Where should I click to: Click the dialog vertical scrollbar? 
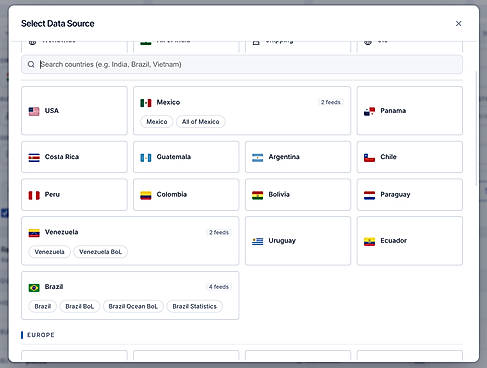pyautogui.click(x=477, y=128)
